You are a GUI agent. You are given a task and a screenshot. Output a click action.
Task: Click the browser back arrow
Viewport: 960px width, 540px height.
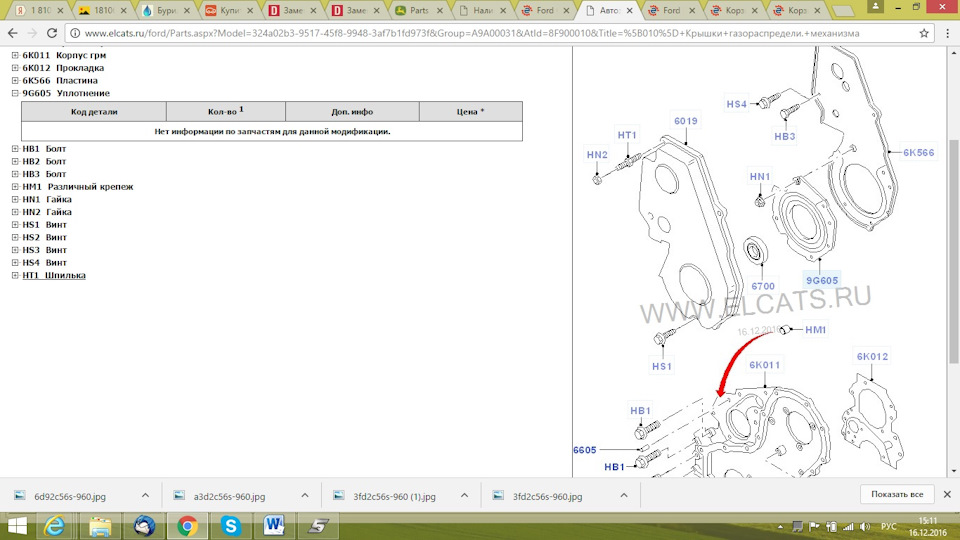pos(13,33)
